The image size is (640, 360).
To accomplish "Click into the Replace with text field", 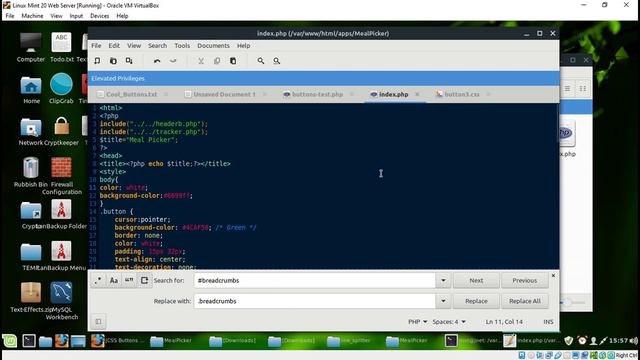I will (x=314, y=301).
